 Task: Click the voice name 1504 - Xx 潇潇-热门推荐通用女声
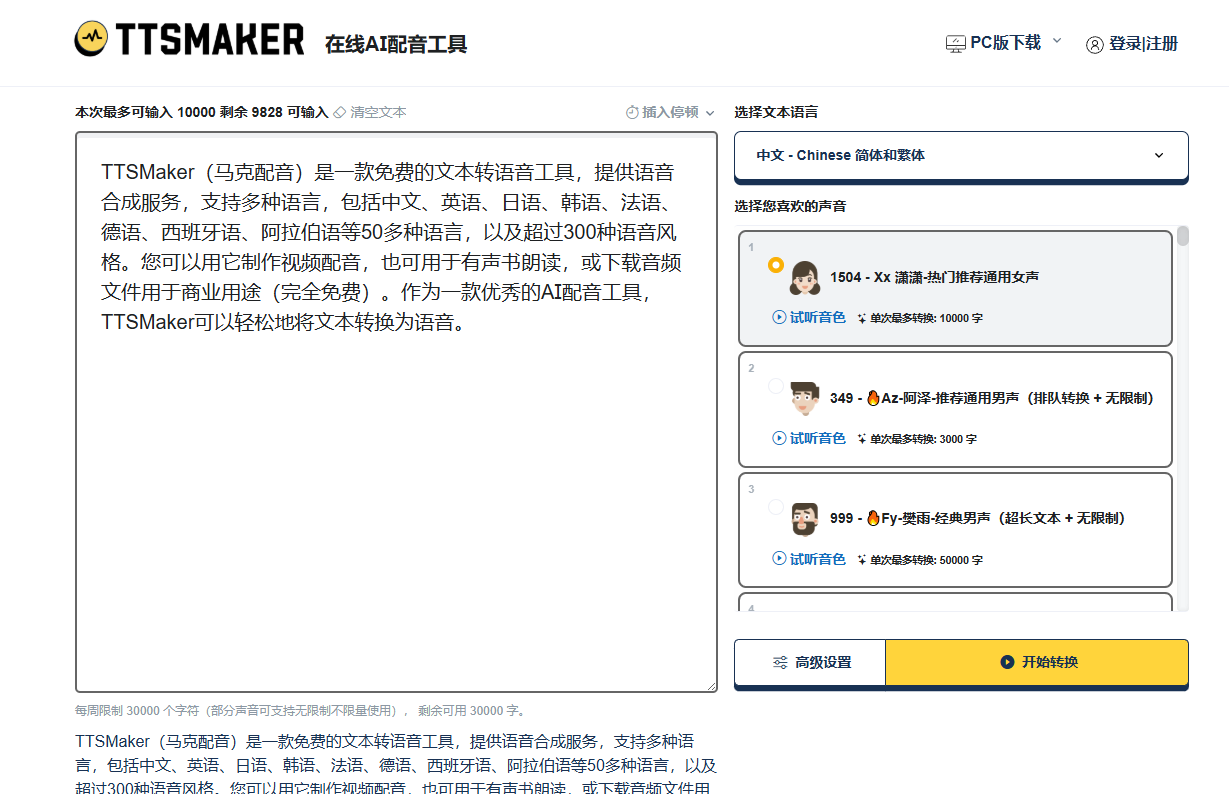[x=934, y=277]
